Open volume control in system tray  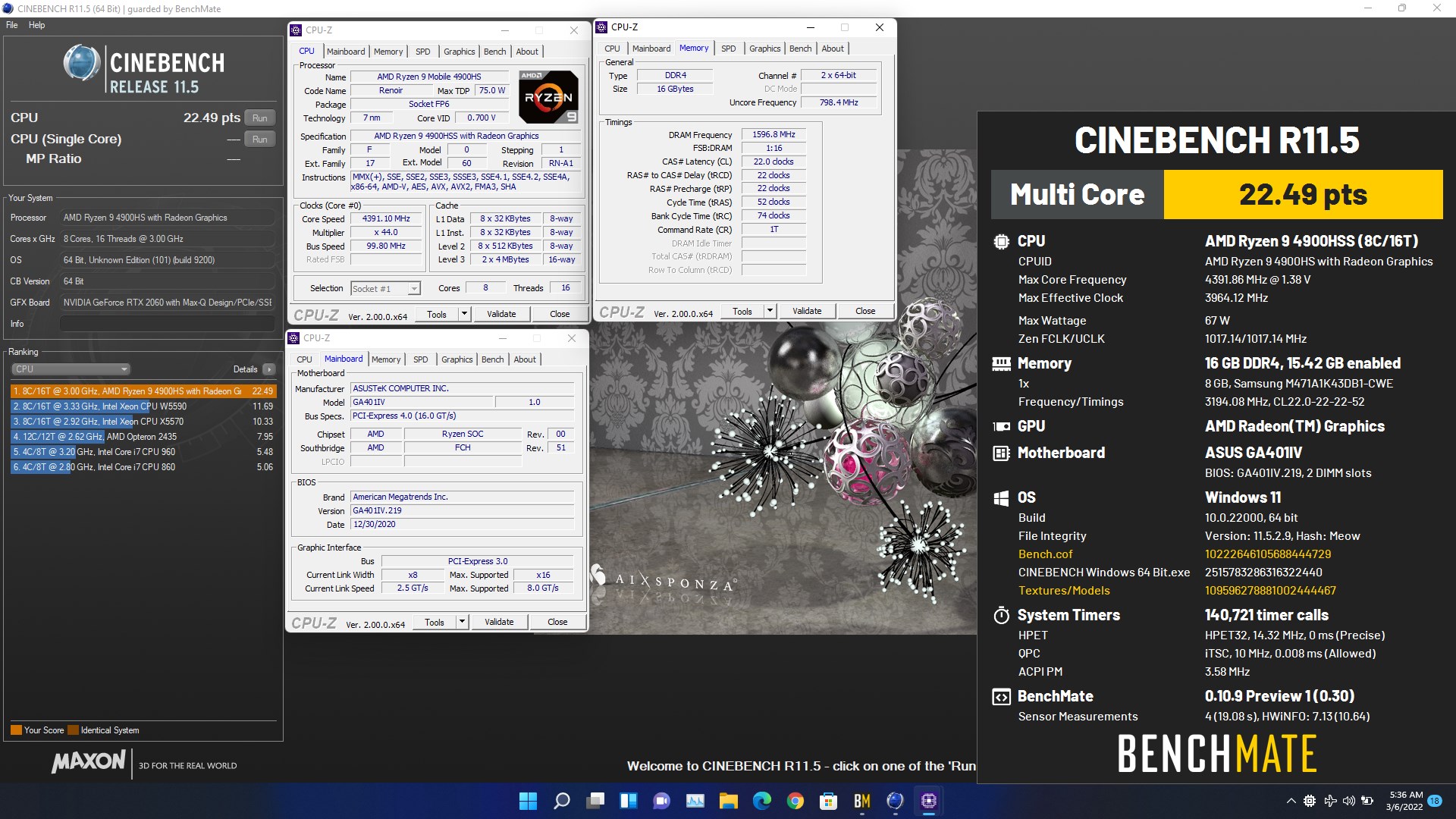point(1348,801)
